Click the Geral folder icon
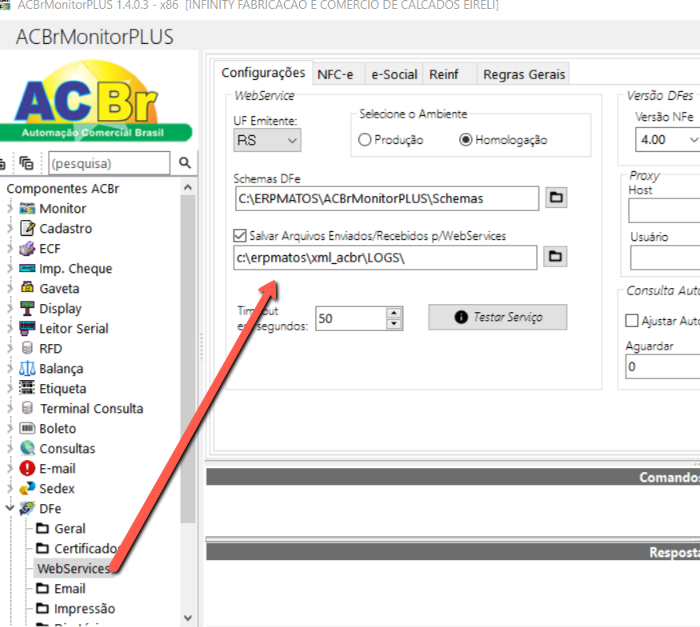This screenshot has height=627, width=700. pos(43,528)
